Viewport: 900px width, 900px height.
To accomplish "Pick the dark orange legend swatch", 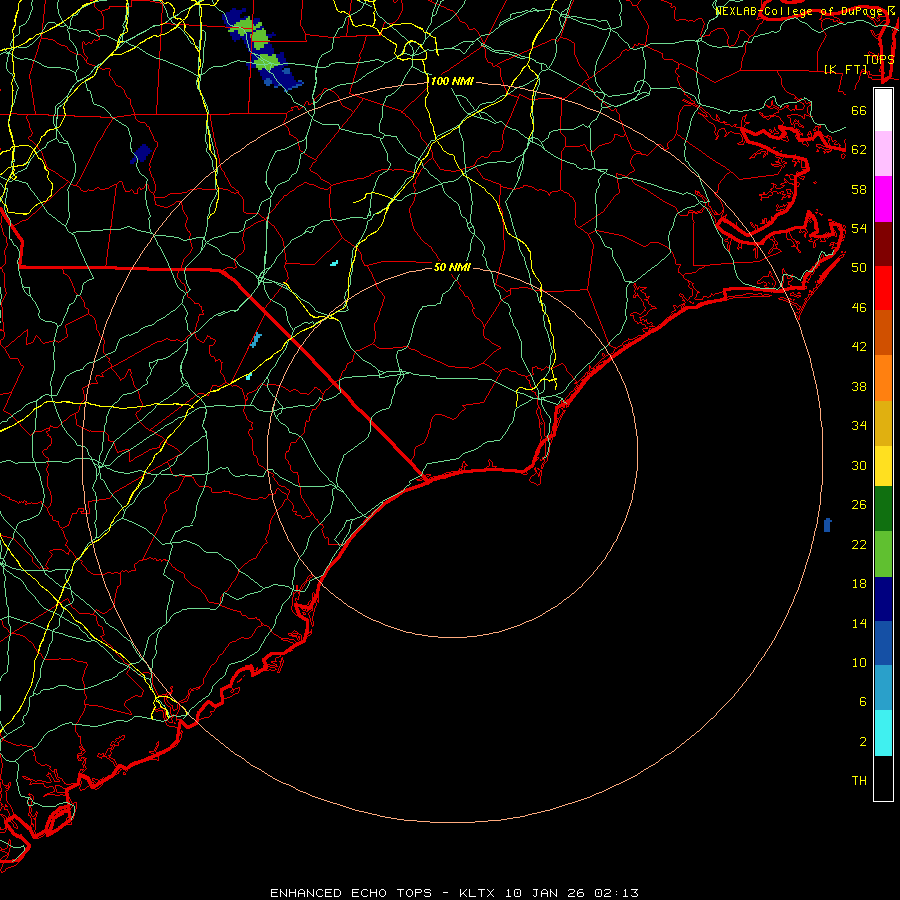I will tap(883, 332).
